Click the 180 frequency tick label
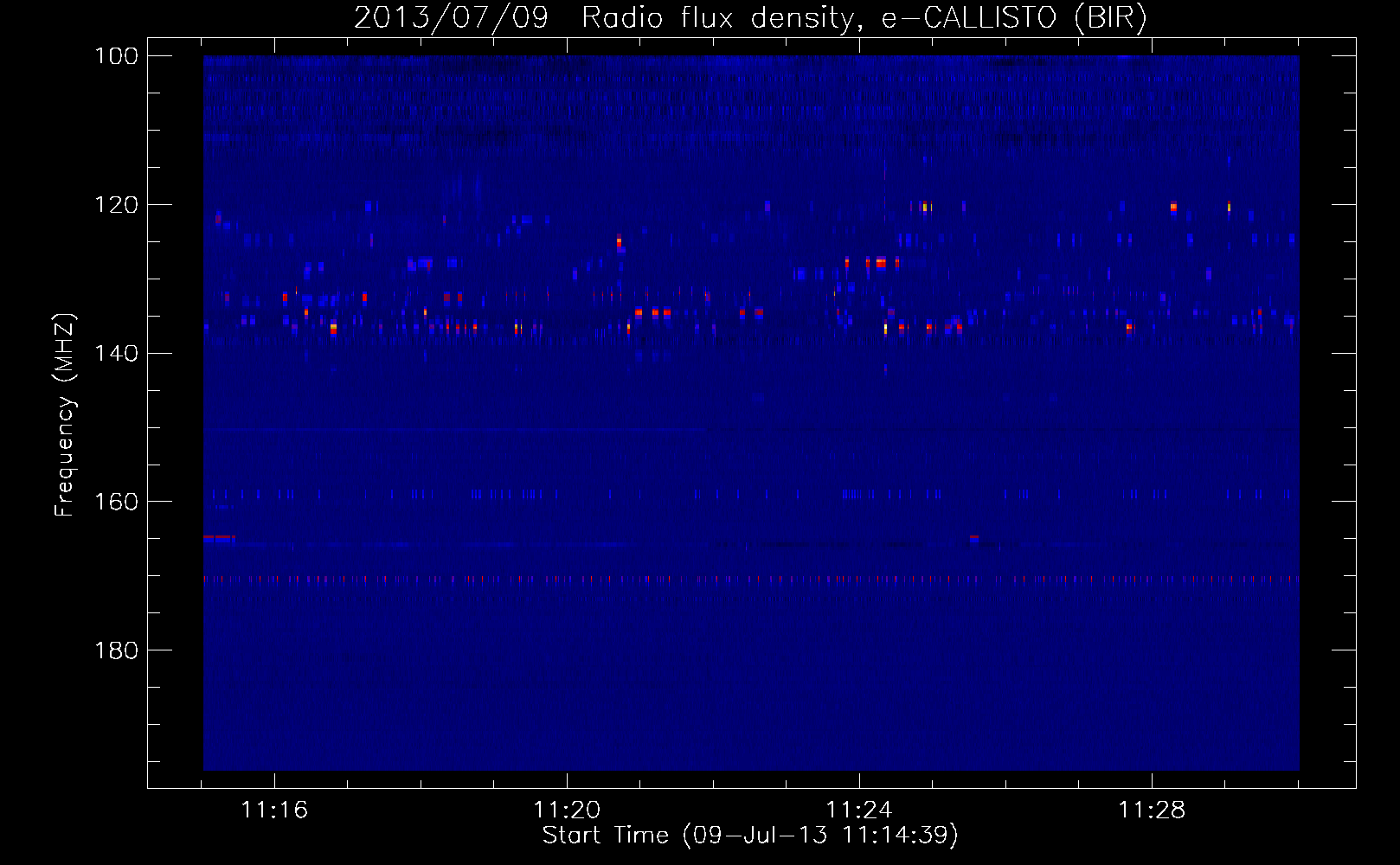1400x865 pixels. (116, 650)
